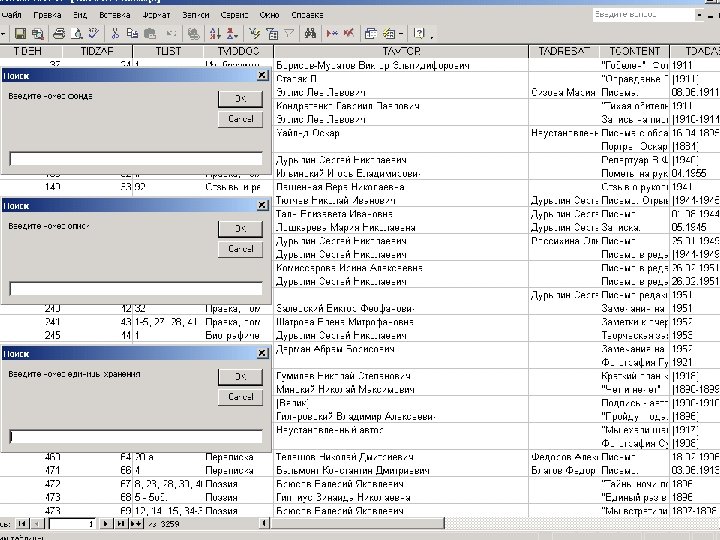Open the Вставка menu

click(114, 15)
